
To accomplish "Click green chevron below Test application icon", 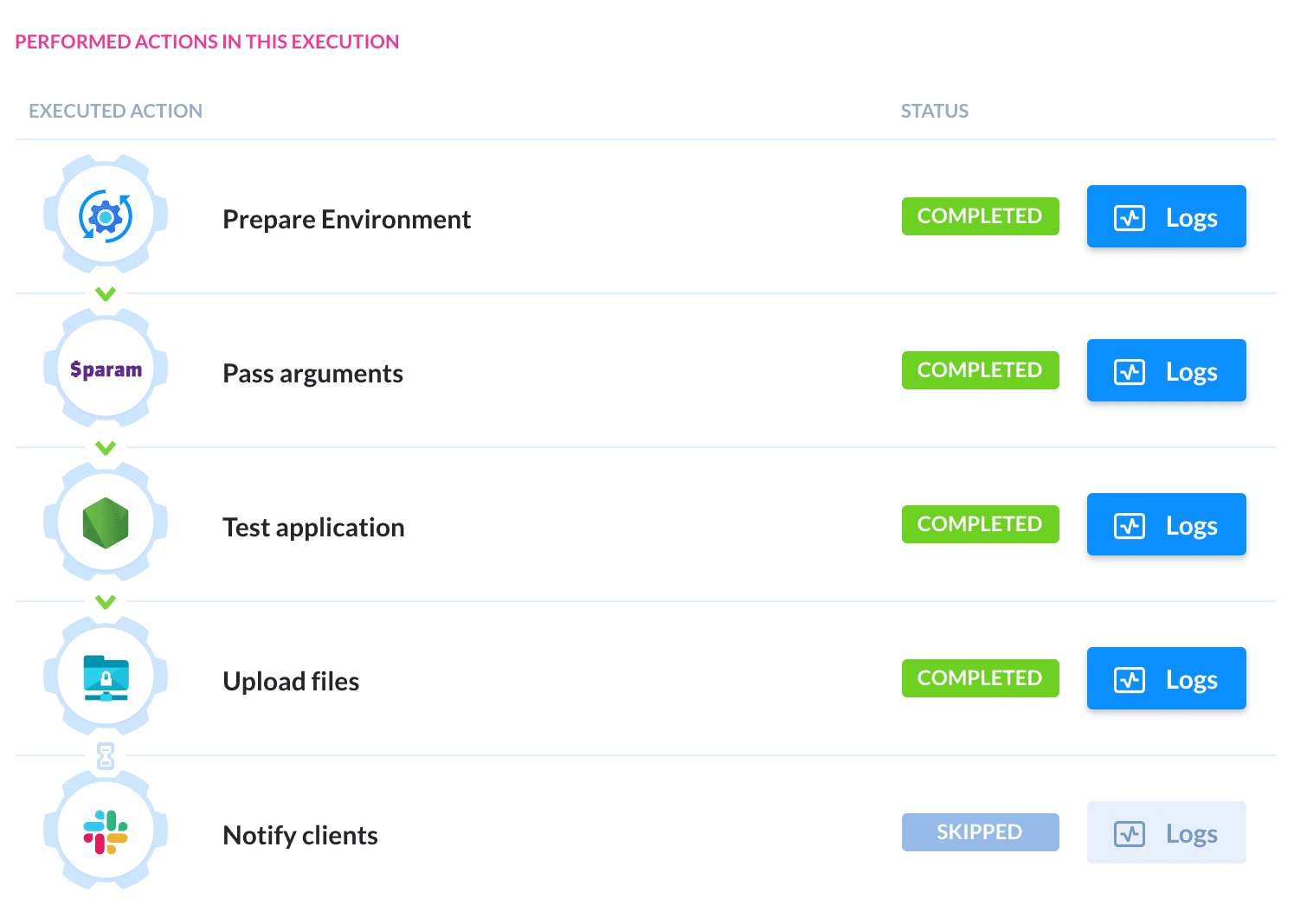I will coord(106,602).
